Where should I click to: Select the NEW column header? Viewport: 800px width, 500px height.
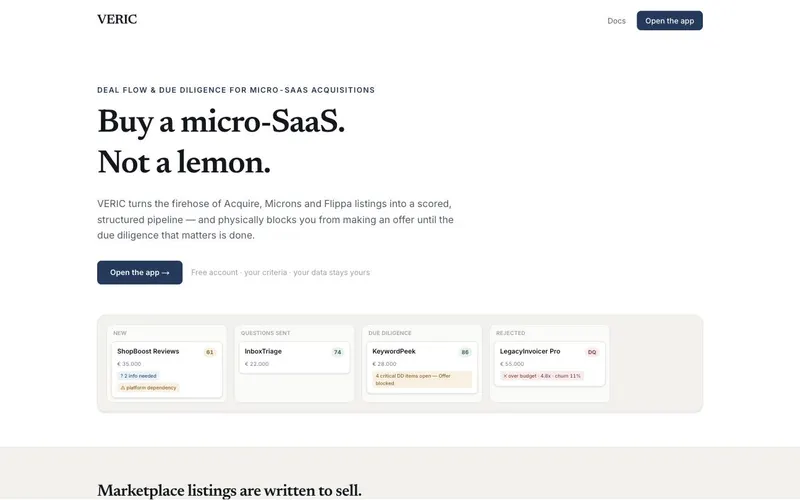click(120, 333)
